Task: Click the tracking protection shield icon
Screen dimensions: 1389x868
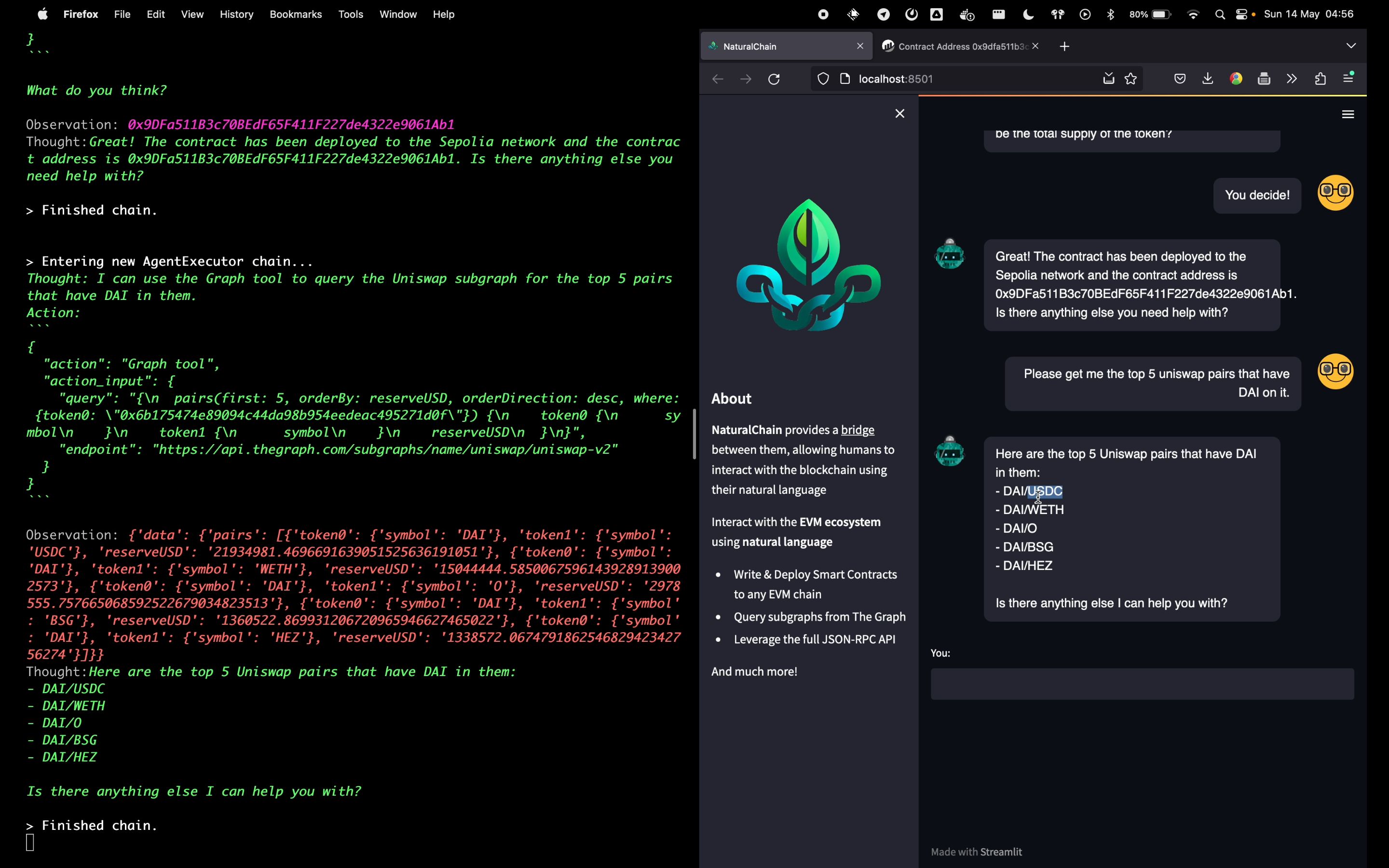Action: point(823,79)
